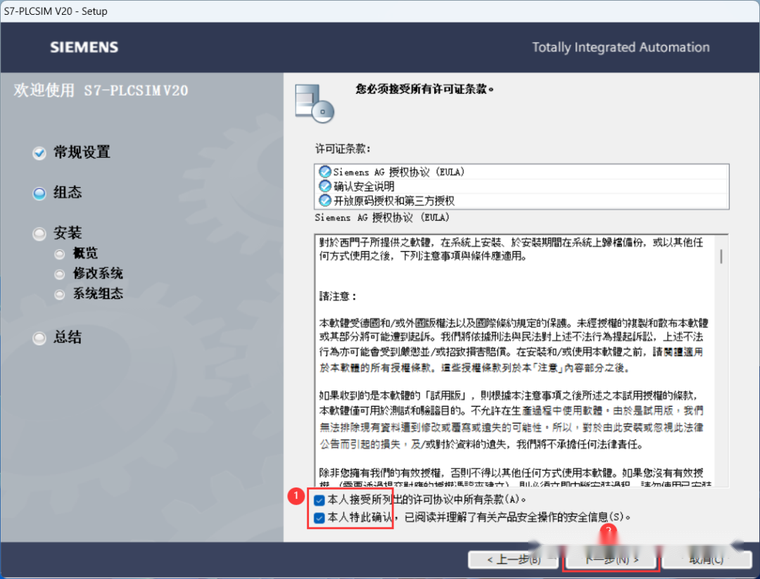Click the Totally Integrated Automation text
Screen dimensions: 760x579
pyautogui.click(x=621, y=47)
